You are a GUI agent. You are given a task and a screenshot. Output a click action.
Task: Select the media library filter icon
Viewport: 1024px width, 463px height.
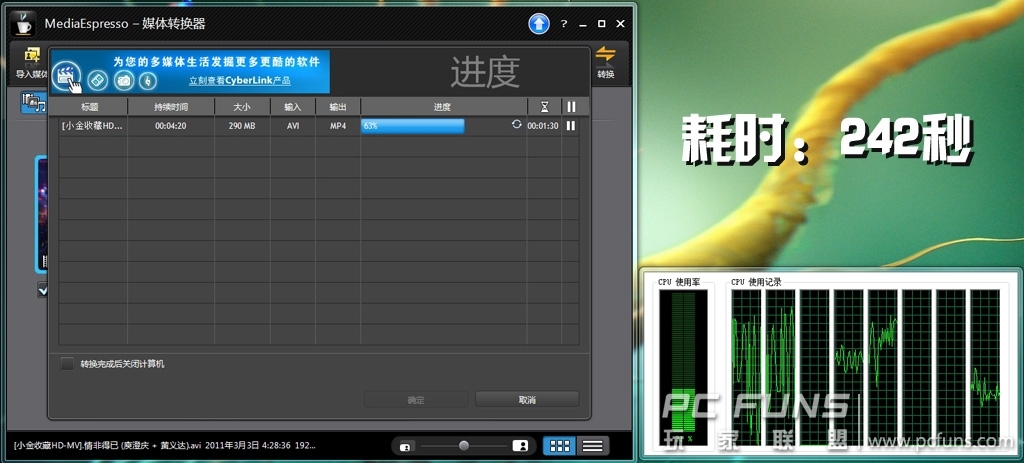pos(32,102)
